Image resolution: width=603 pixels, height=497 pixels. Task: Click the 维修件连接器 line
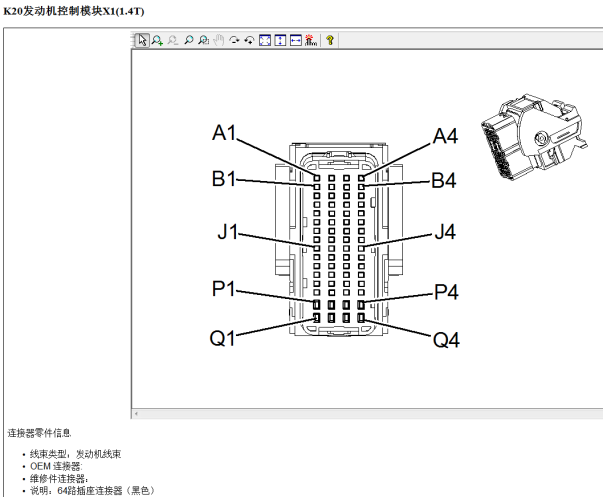click(59, 479)
